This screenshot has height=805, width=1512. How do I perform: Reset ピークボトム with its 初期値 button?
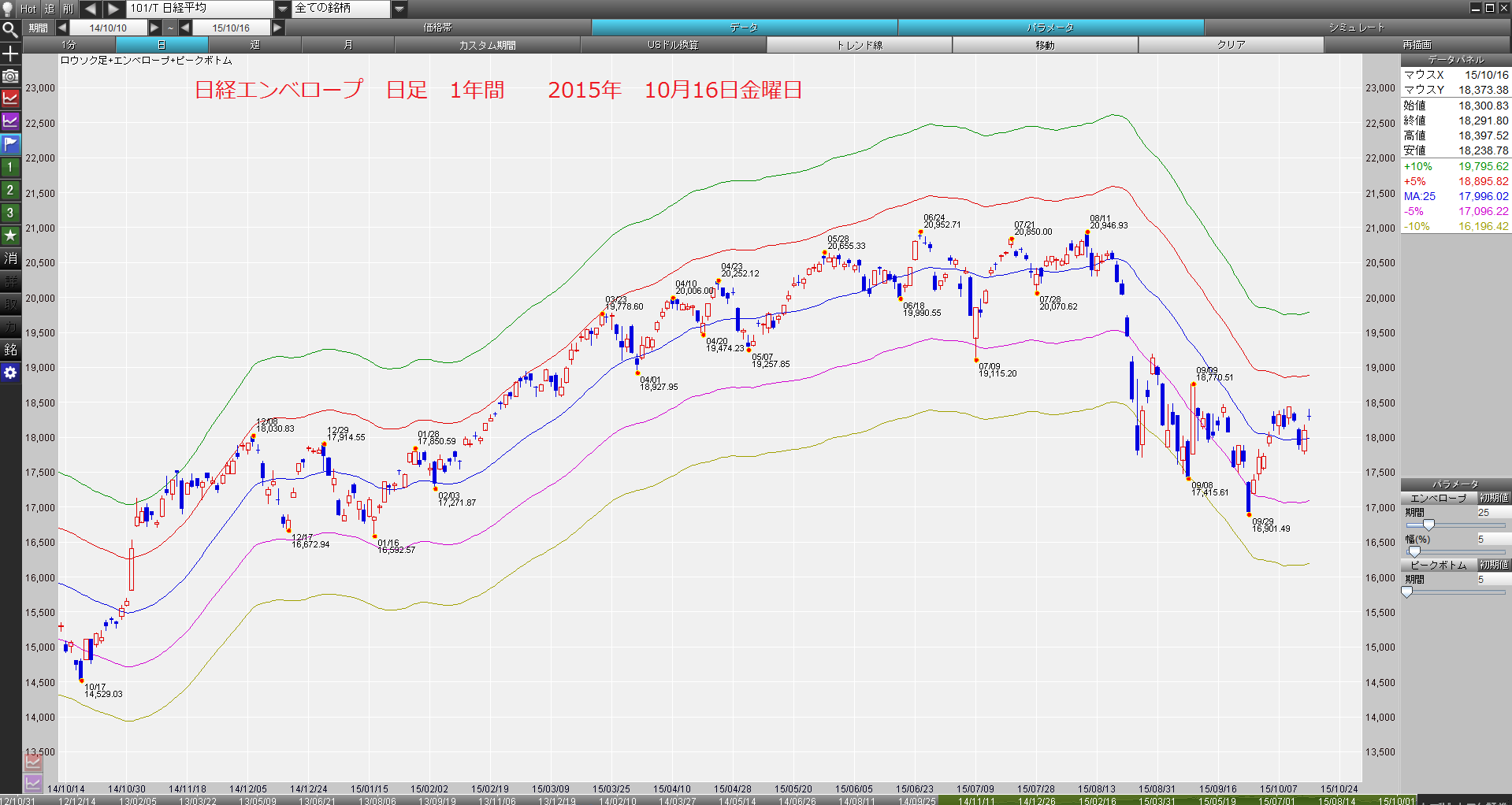tap(1494, 565)
